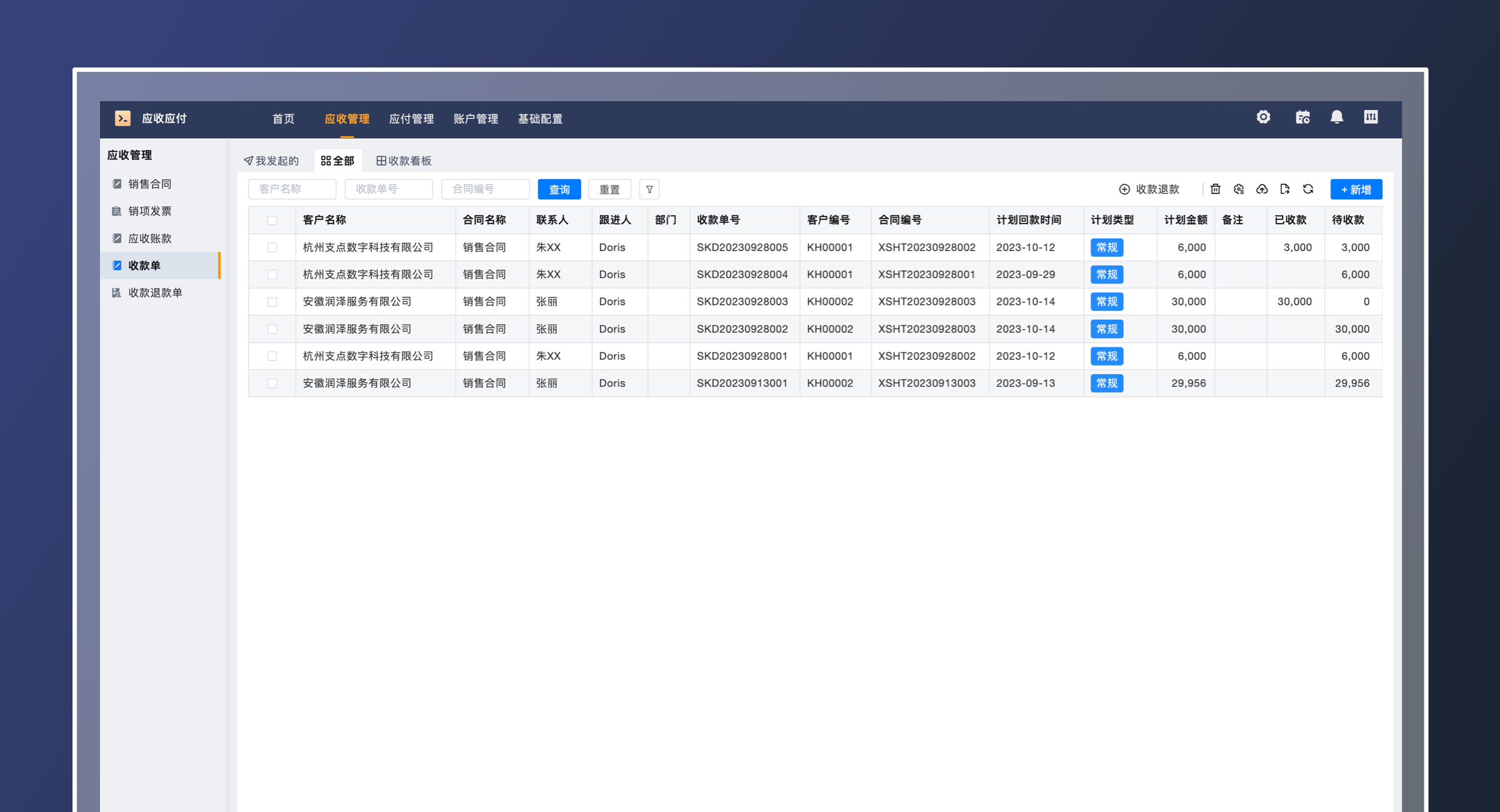Screen dimensions: 1500x812
Task: Switch to the 收款看板 tab
Action: (x=404, y=161)
